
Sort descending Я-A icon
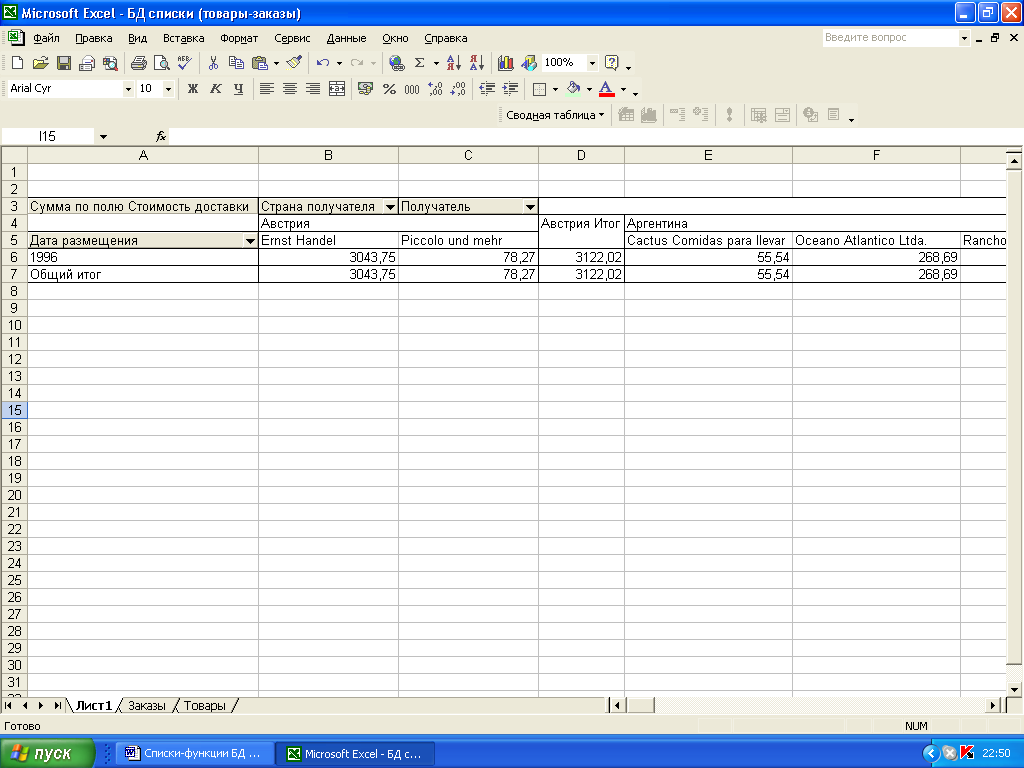coord(477,63)
